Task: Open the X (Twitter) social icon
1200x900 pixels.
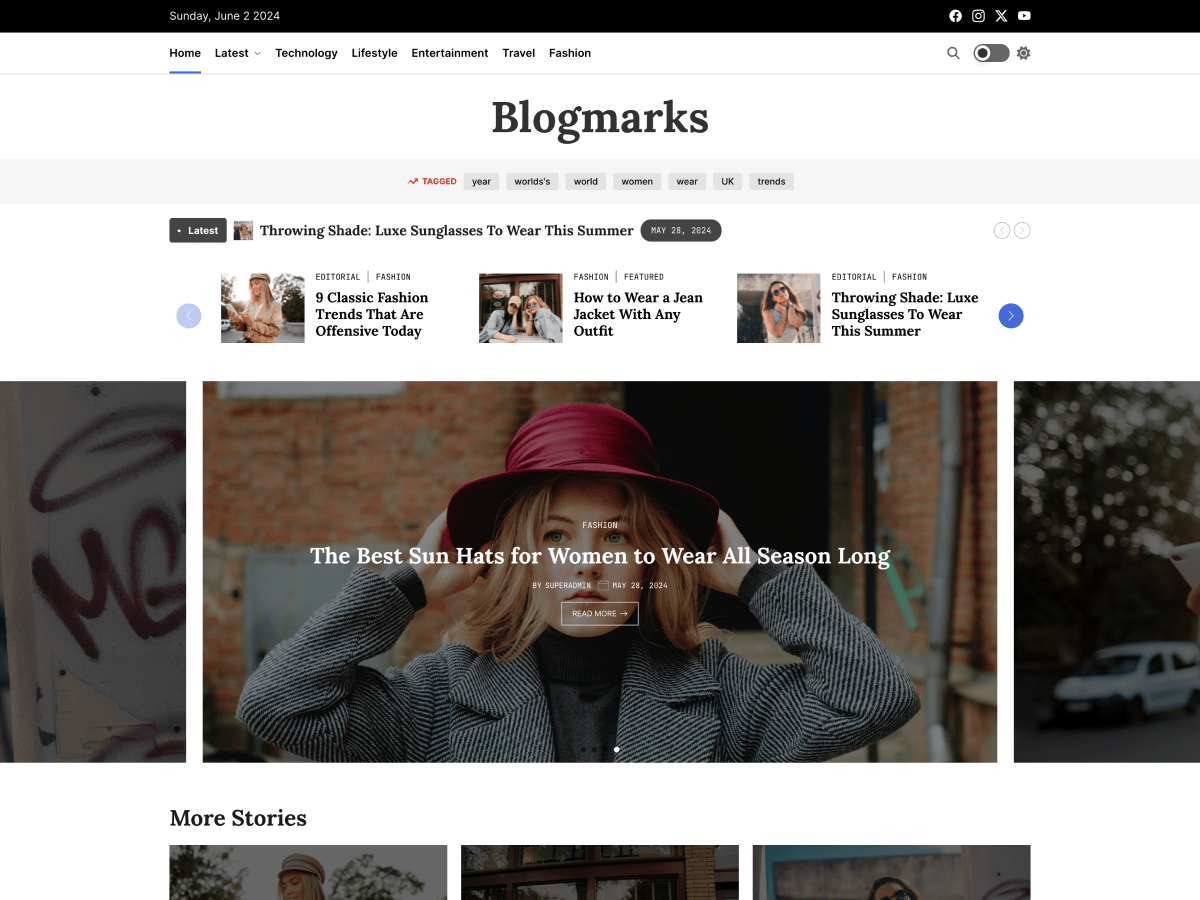Action: pyautogui.click(x=1001, y=16)
